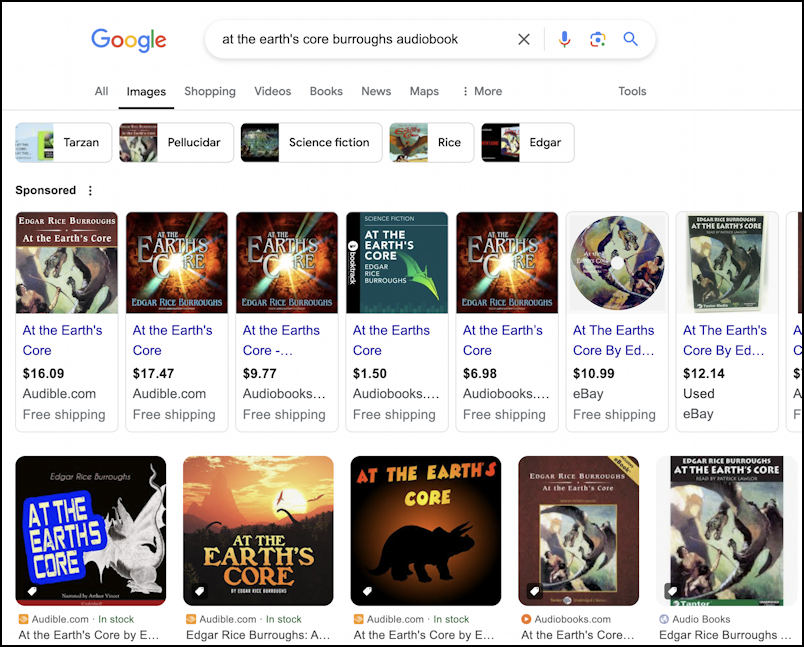Start voice search with microphone icon

(x=564, y=39)
